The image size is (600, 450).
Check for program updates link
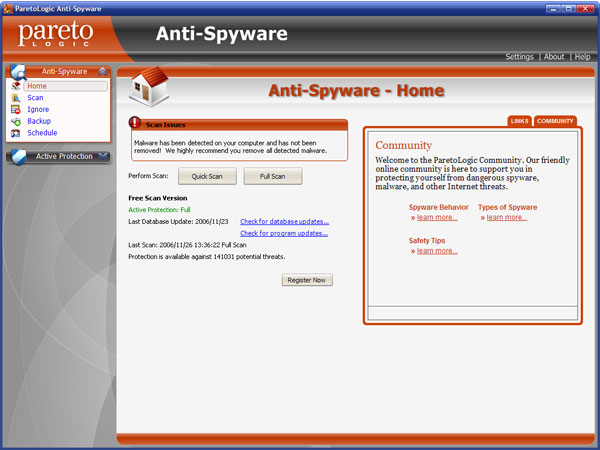[284, 233]
